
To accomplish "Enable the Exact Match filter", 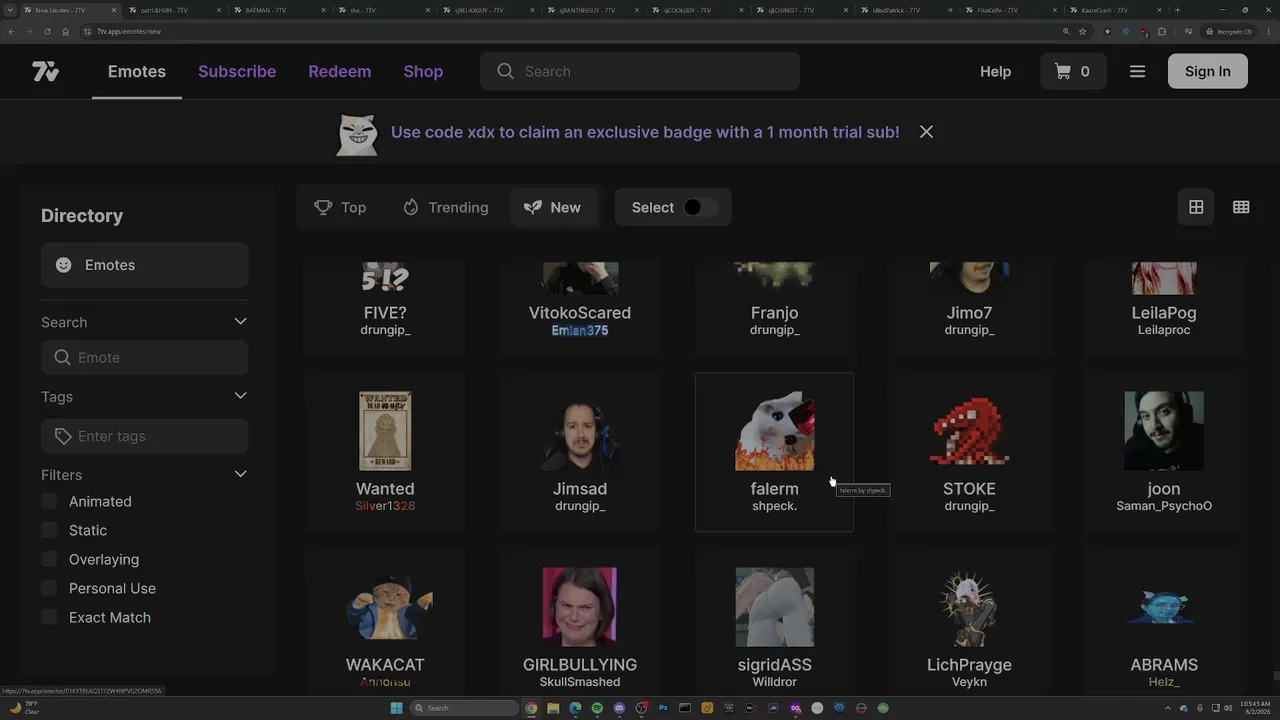I will pos(49,617).
